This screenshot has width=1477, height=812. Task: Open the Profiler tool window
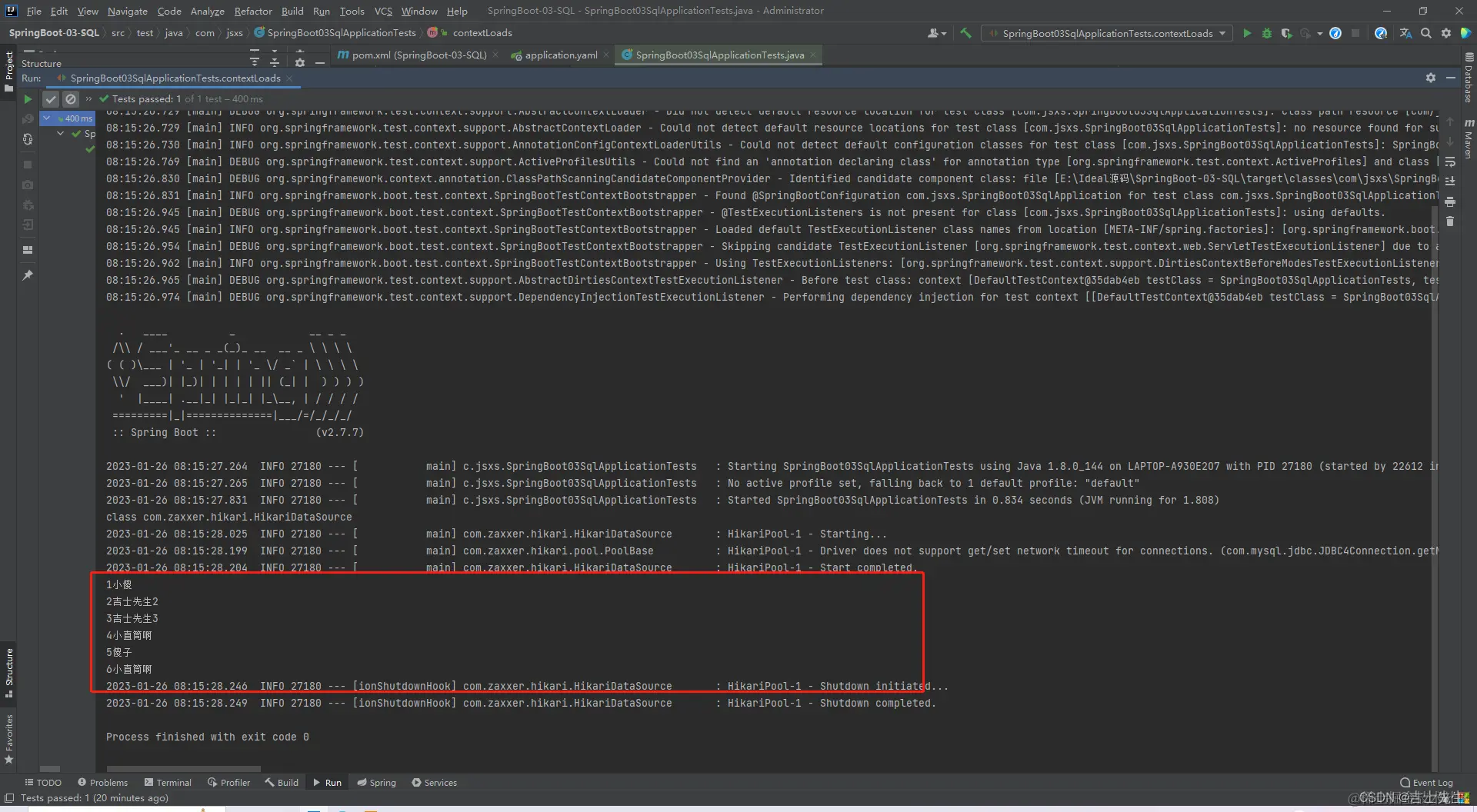(228, 782)
